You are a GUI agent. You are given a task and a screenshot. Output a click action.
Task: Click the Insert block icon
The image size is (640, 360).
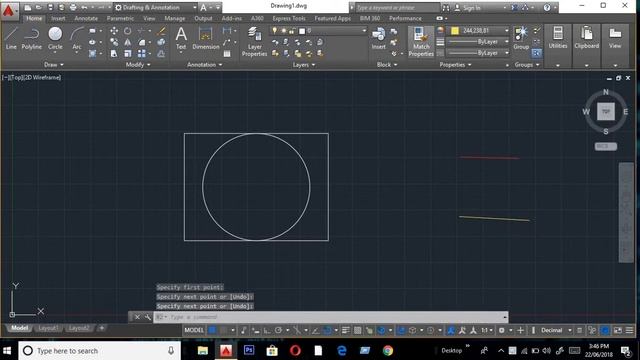[378, 39]
